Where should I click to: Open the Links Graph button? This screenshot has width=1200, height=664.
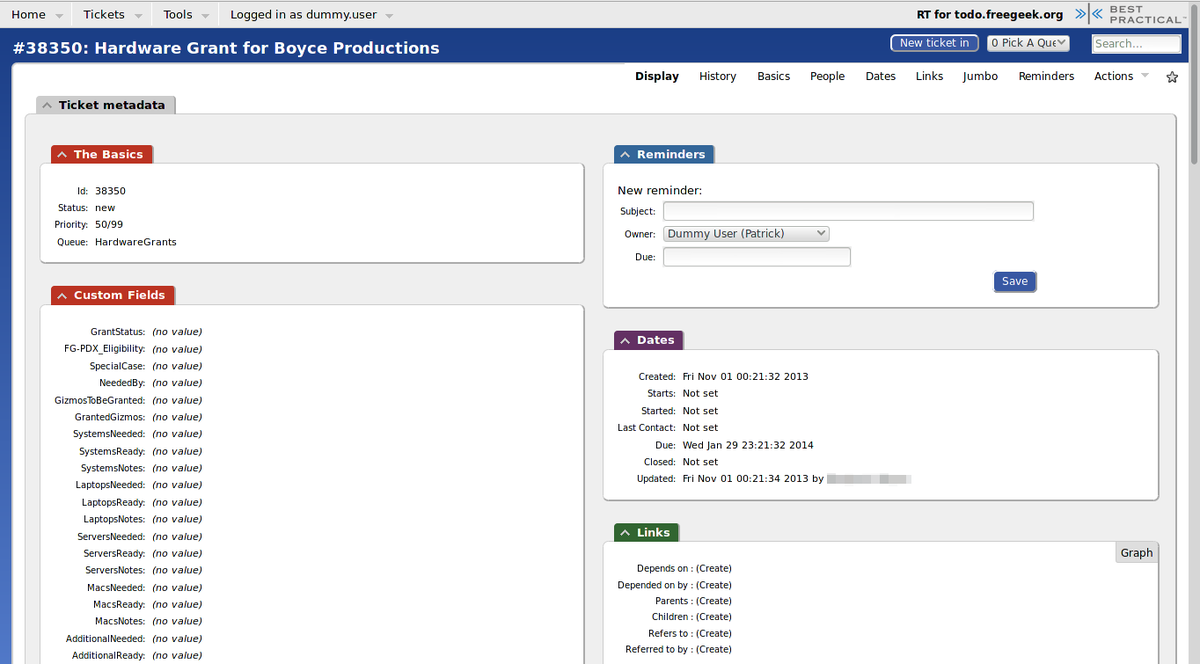[1136, 552]
